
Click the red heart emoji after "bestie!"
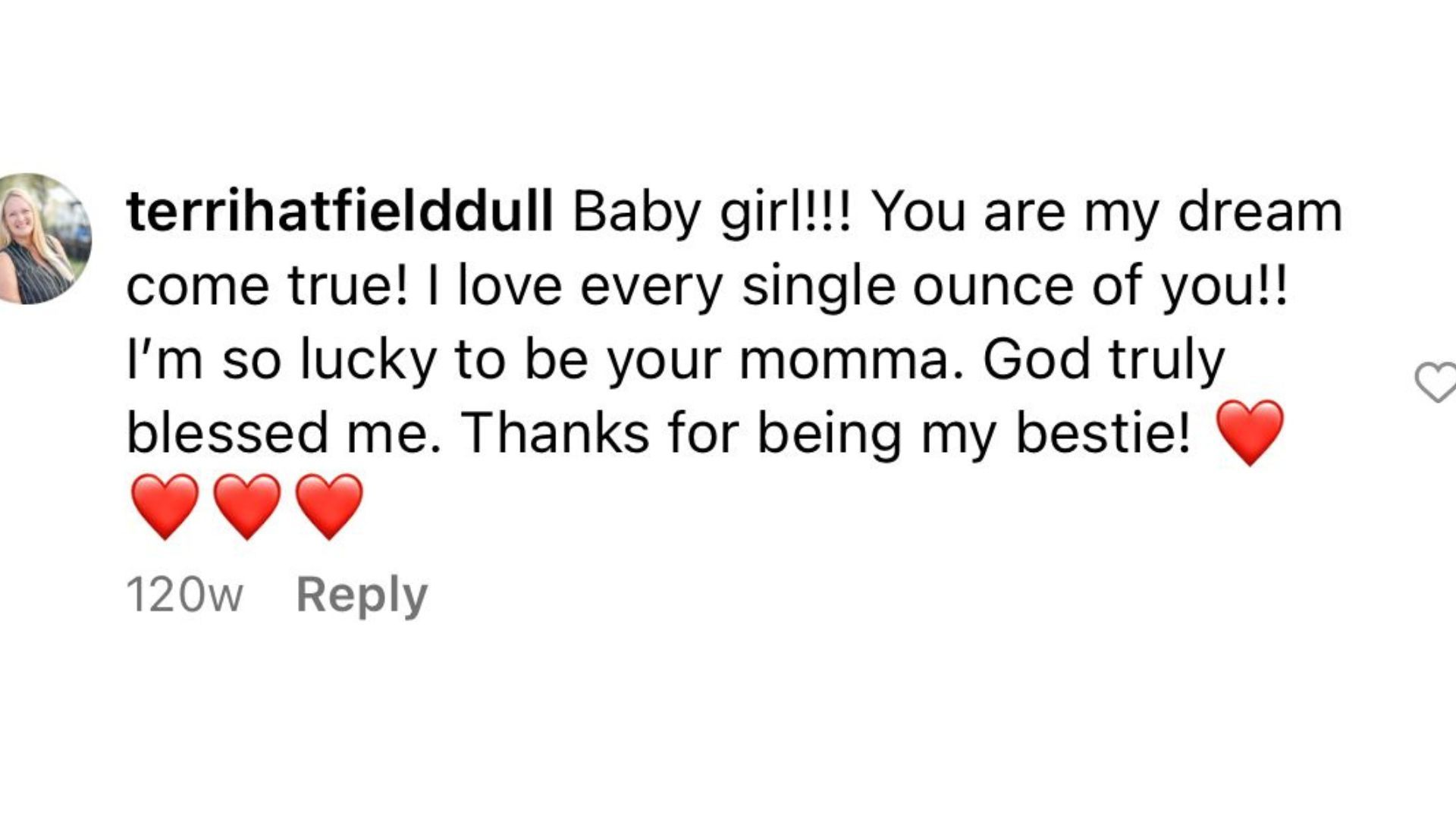pyautogui.click(x=1249, y=433)
